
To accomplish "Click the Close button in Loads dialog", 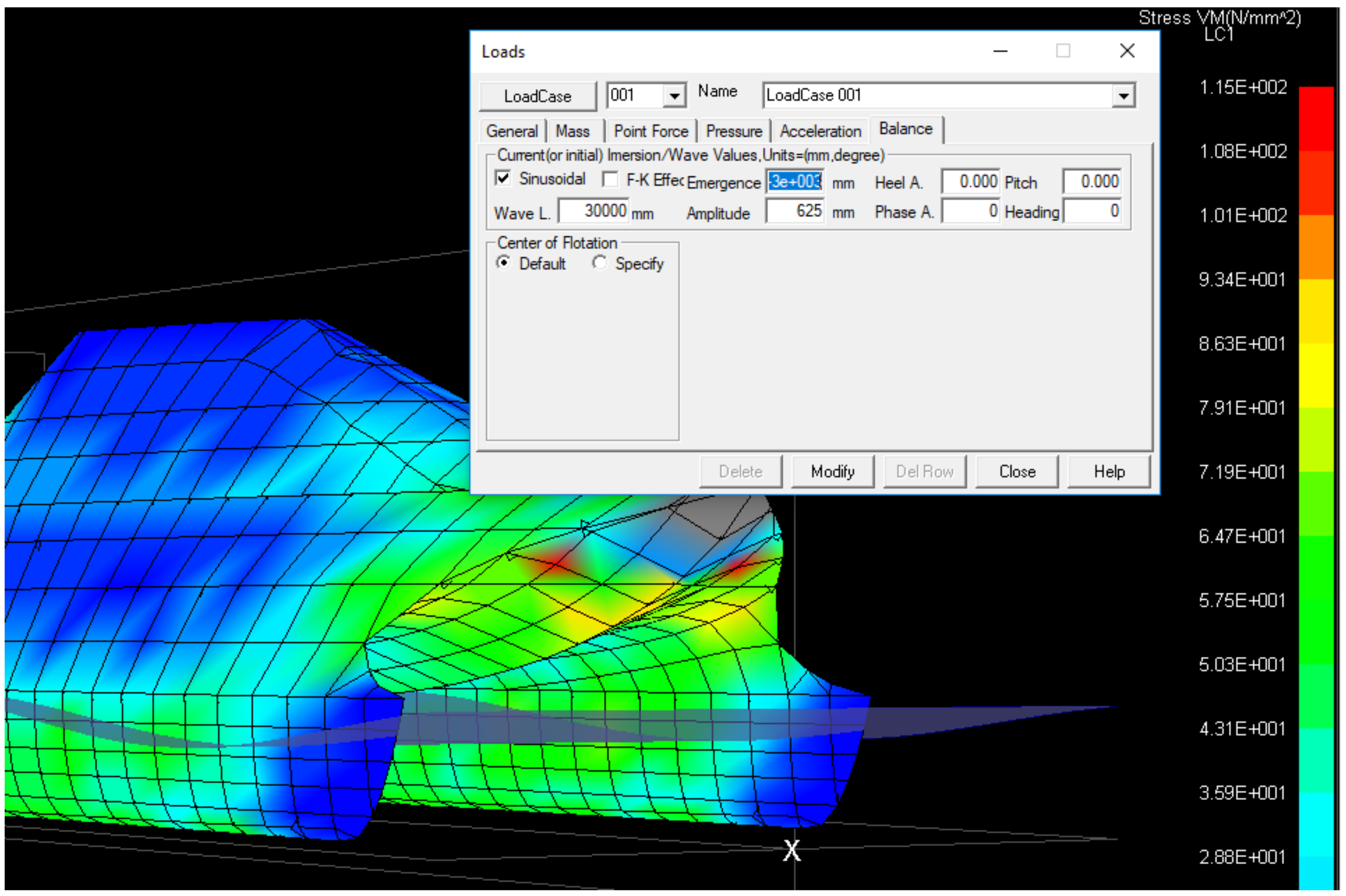I will [x=1017, y=471].
